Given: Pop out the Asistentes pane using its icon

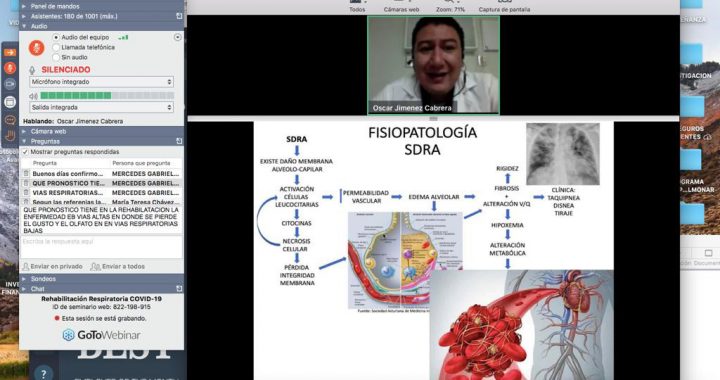Looking at the screenshot, I should [179, 16].
